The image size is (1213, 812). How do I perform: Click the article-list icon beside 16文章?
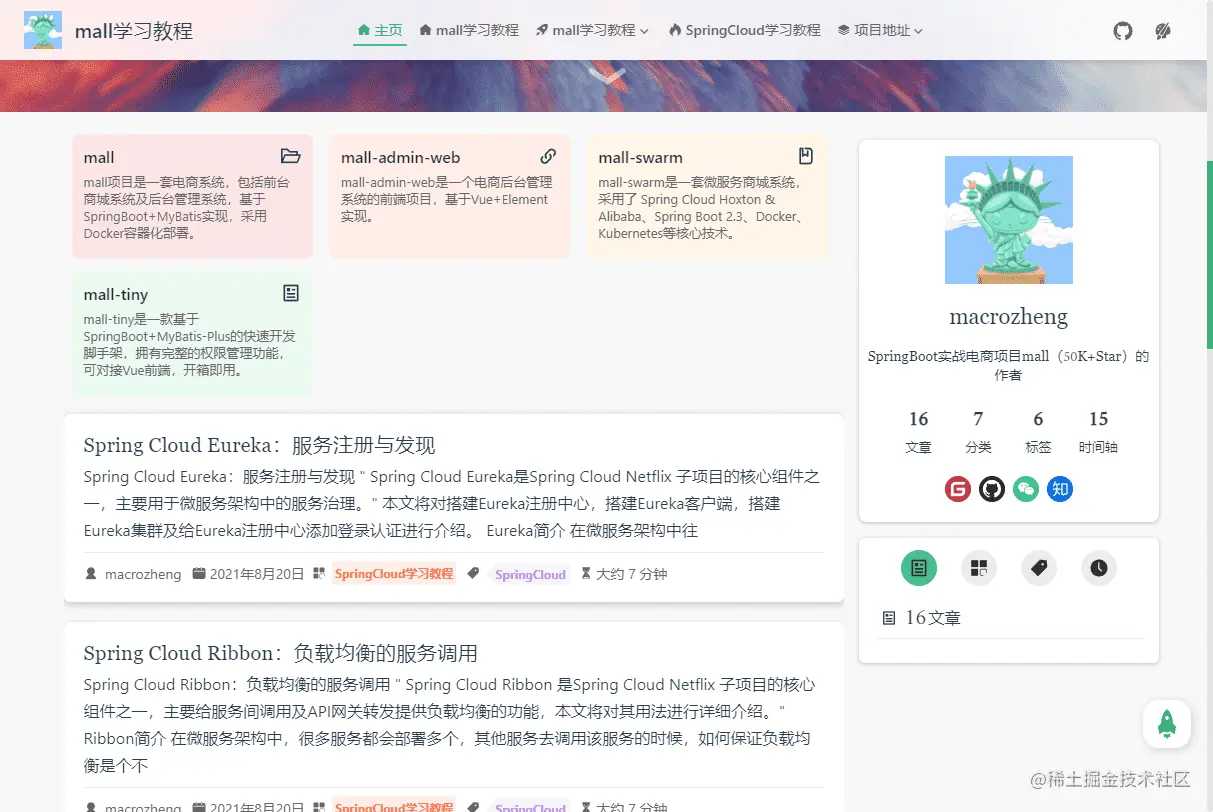[889, 619]
